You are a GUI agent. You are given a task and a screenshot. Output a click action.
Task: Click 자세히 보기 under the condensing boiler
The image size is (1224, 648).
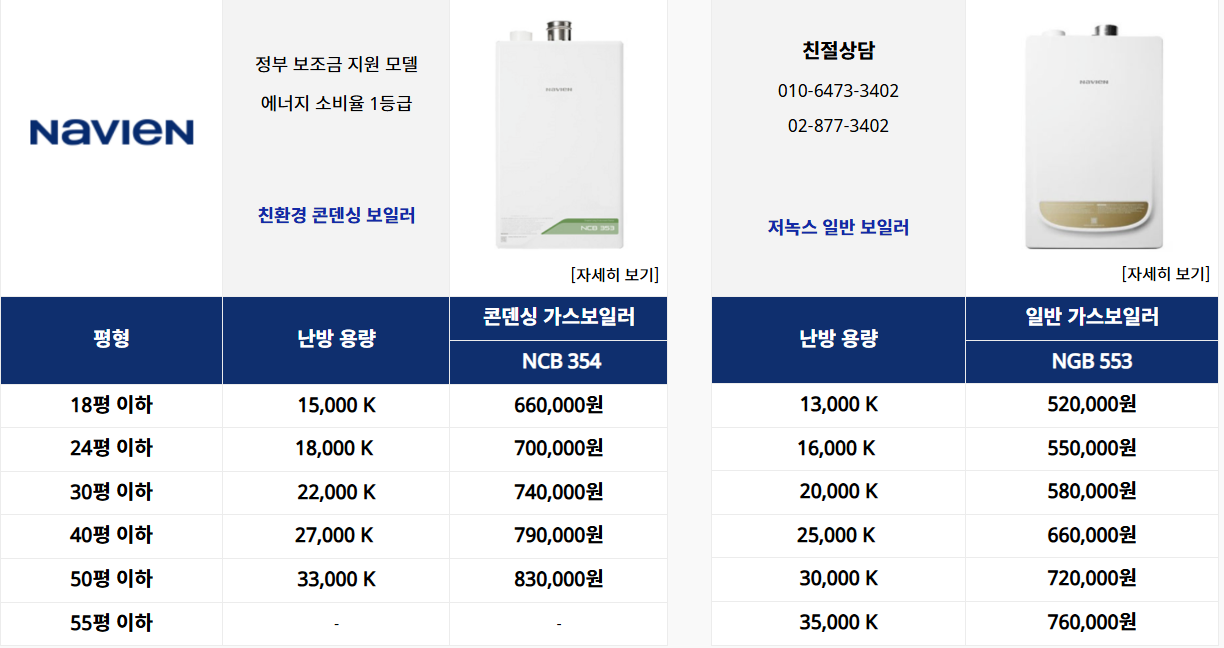(x=614, y=274)
